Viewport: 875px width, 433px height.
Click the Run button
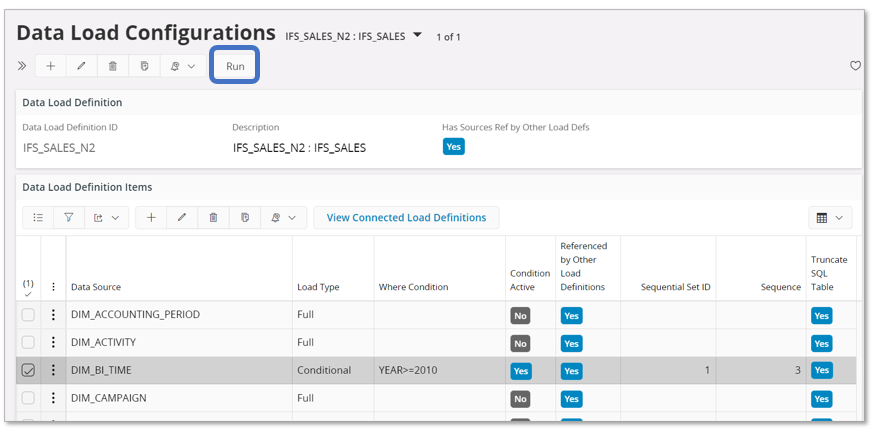[235, 66]
